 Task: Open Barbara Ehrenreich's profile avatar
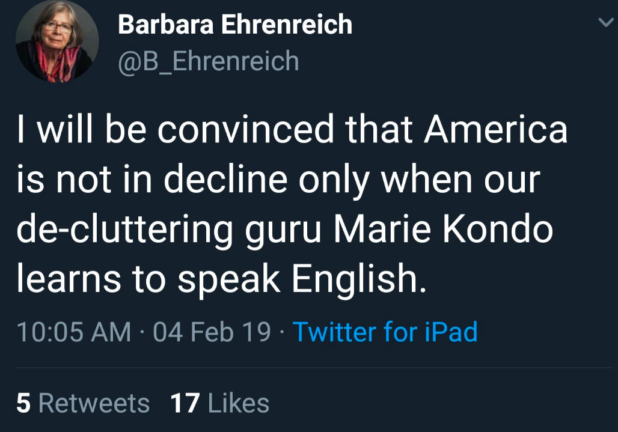point(54,46)
